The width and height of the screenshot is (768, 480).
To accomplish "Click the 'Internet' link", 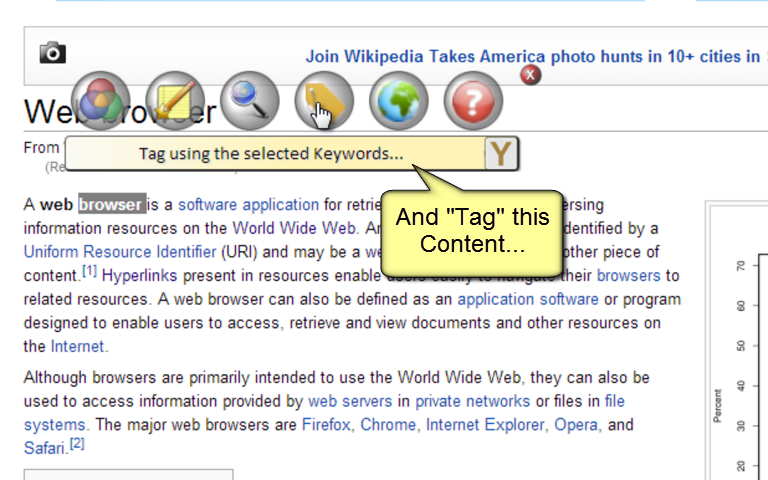I will 77,346.
